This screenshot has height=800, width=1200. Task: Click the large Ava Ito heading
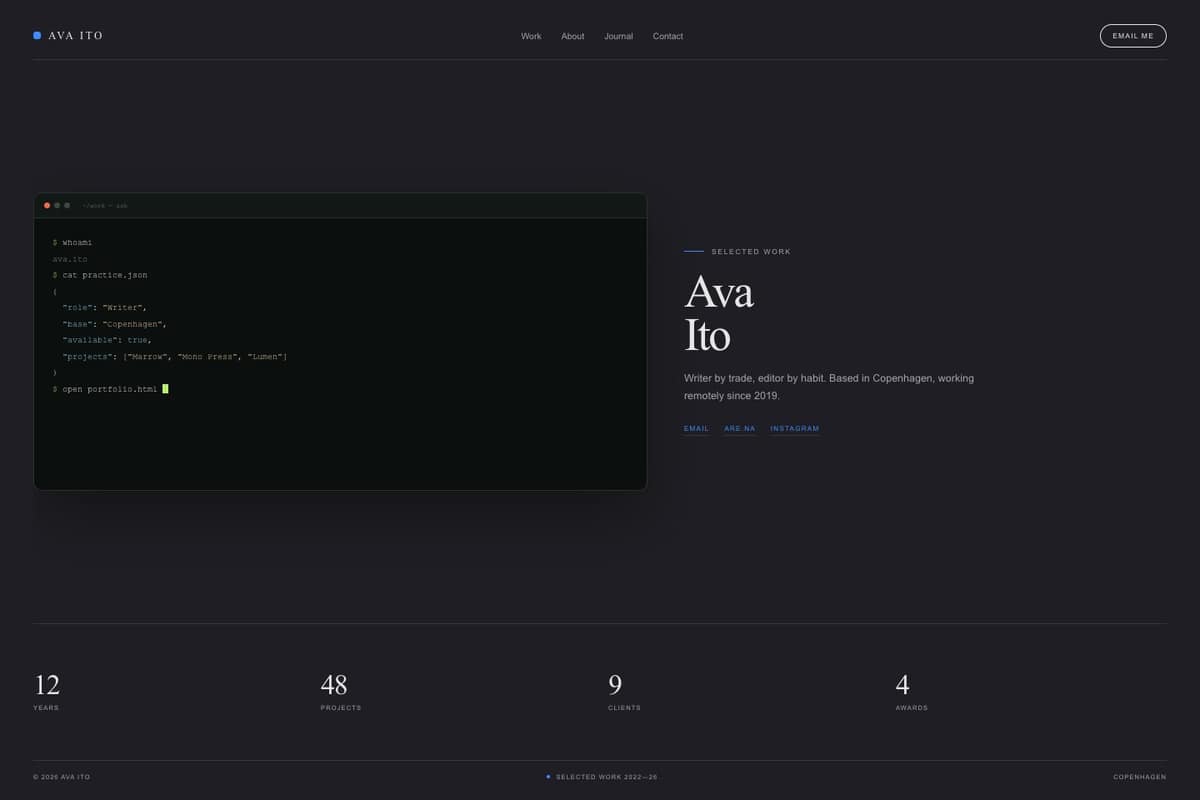719,314
